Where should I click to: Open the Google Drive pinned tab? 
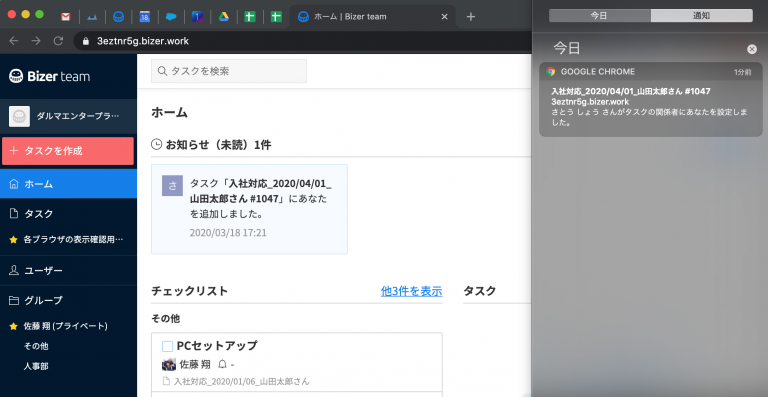224,17
